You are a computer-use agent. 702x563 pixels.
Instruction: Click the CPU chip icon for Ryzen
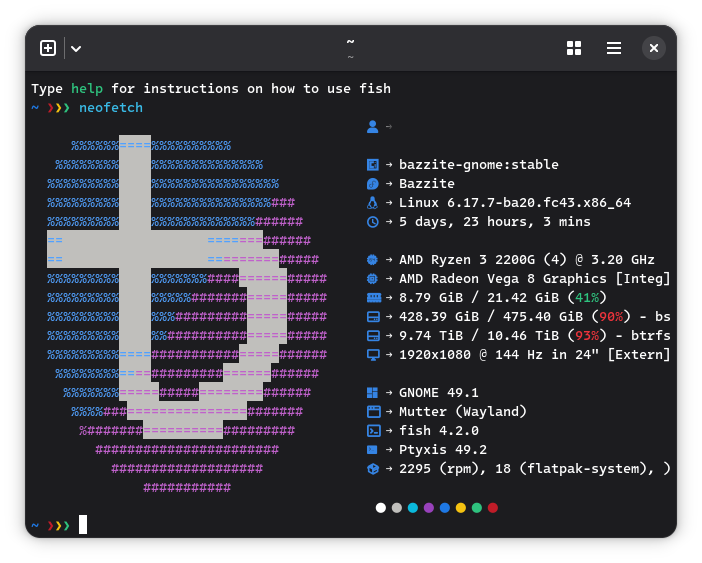pos(372,260)
